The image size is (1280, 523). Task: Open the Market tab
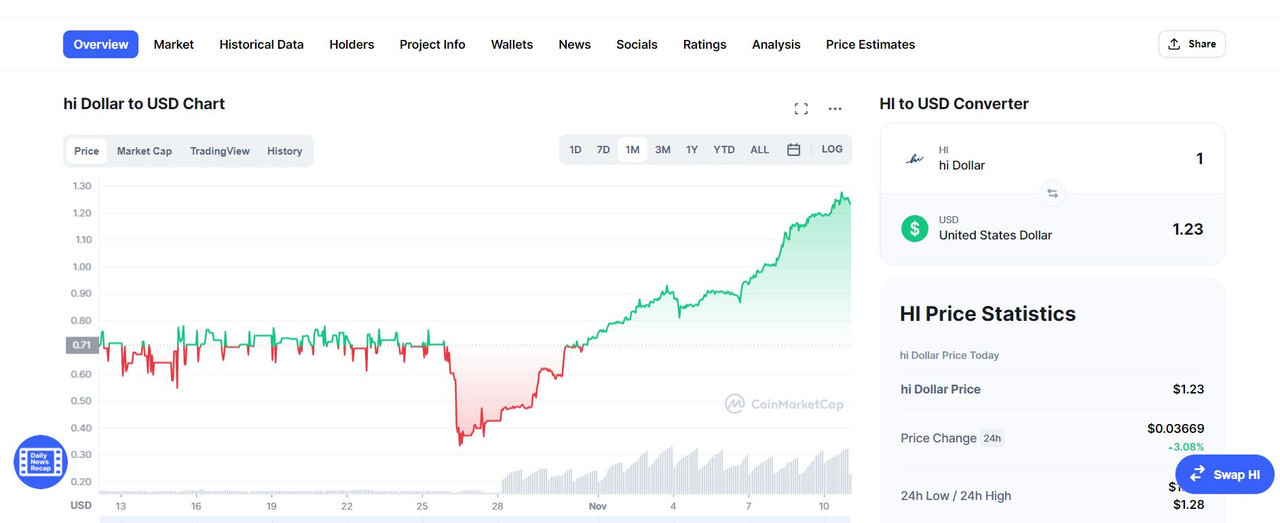174,44
